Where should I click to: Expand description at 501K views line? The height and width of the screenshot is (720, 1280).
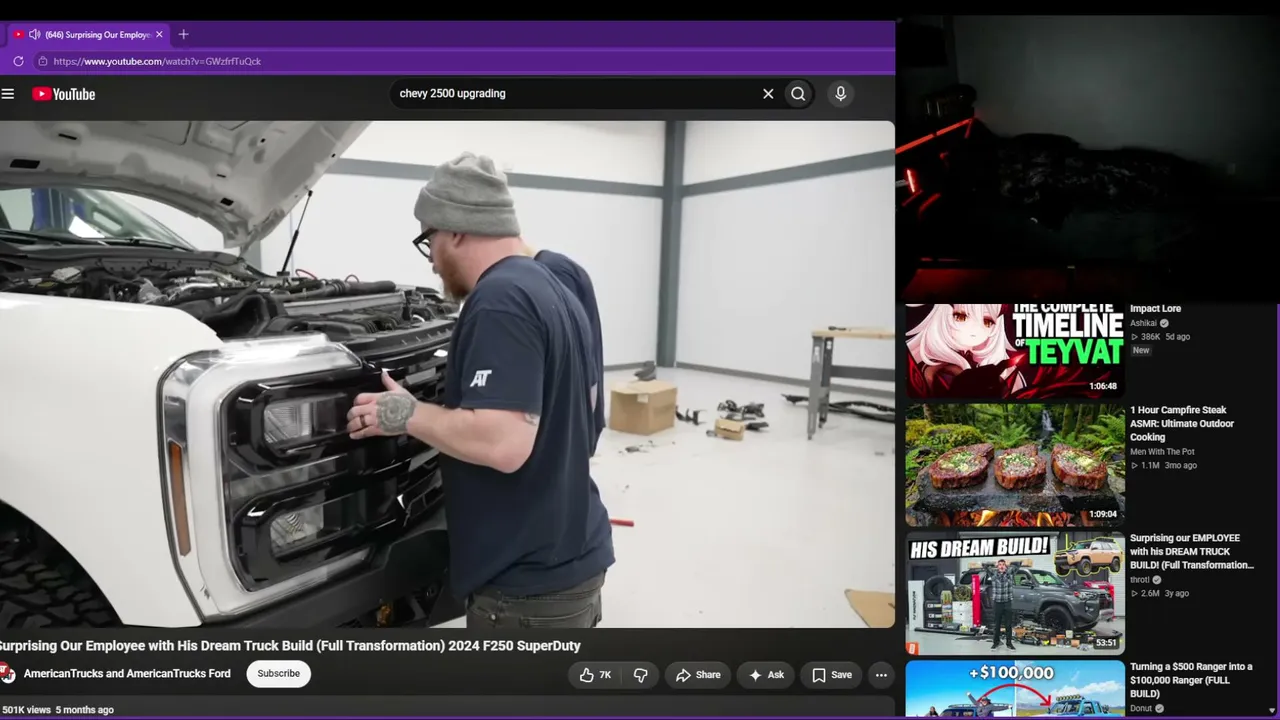(x=58, y=710)
